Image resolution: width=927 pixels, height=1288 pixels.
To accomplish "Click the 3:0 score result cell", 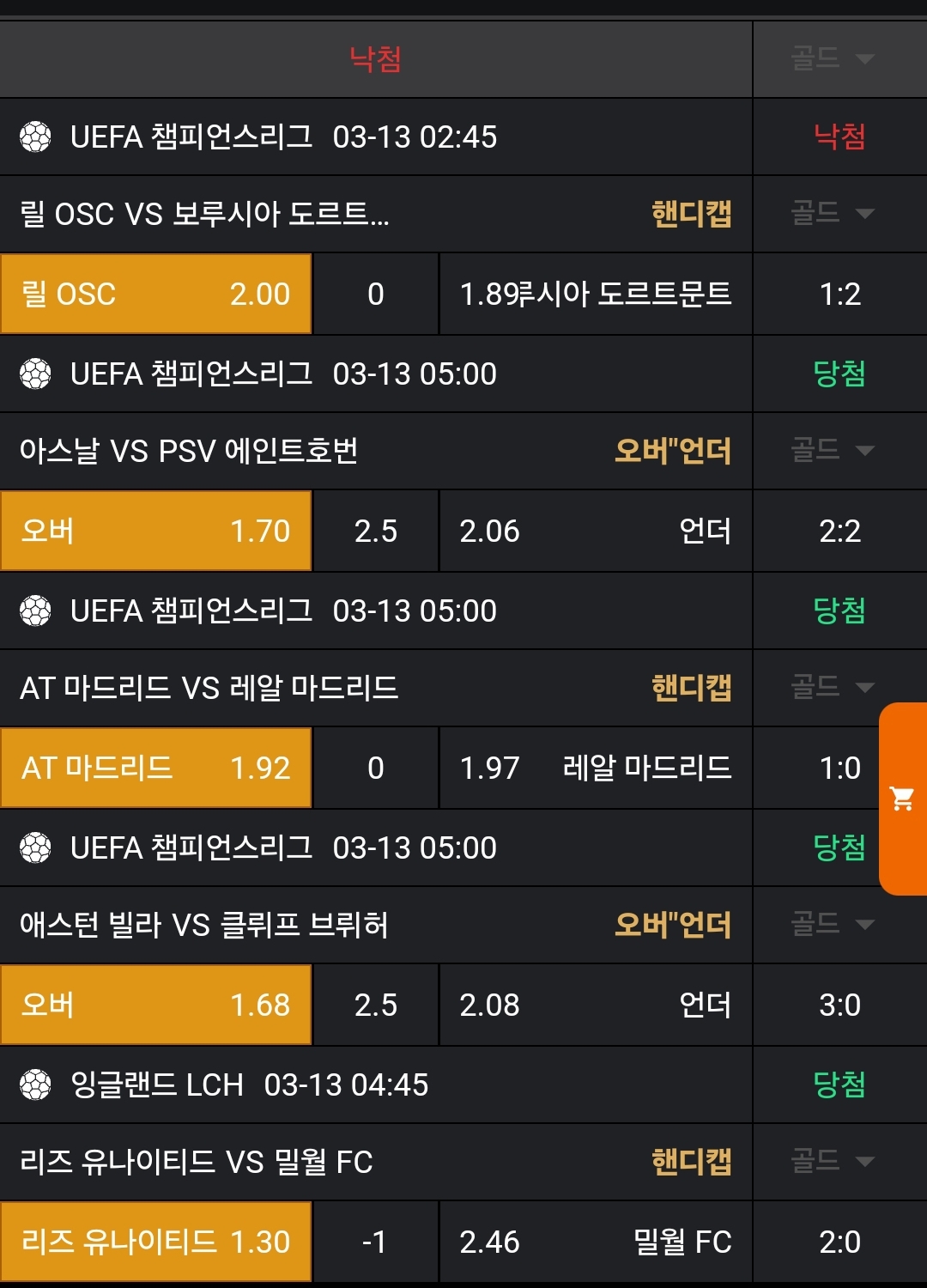I will [839, 1005].
